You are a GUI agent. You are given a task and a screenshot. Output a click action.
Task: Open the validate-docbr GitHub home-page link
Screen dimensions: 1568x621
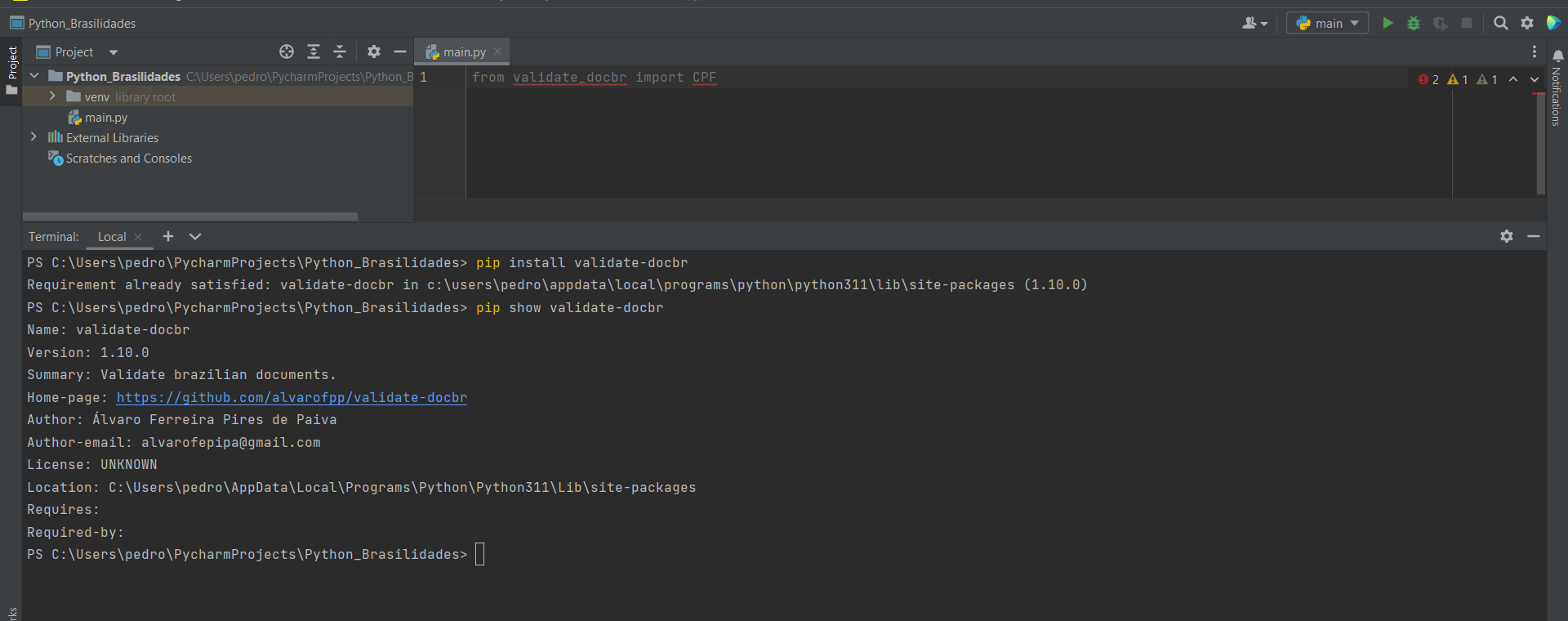click(x=292, y=398)
